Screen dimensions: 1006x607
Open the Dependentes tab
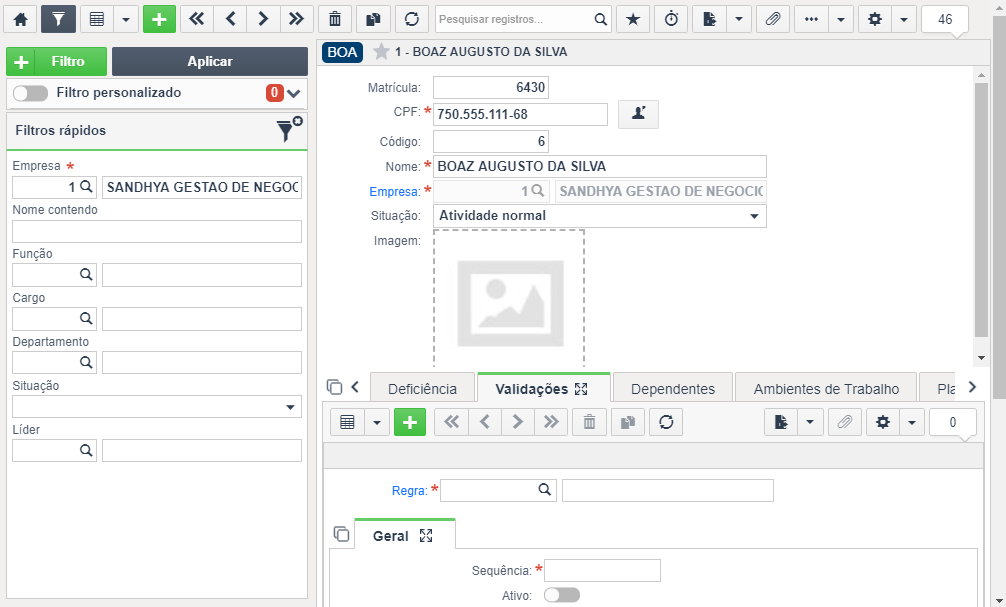(x=673, y=389)
